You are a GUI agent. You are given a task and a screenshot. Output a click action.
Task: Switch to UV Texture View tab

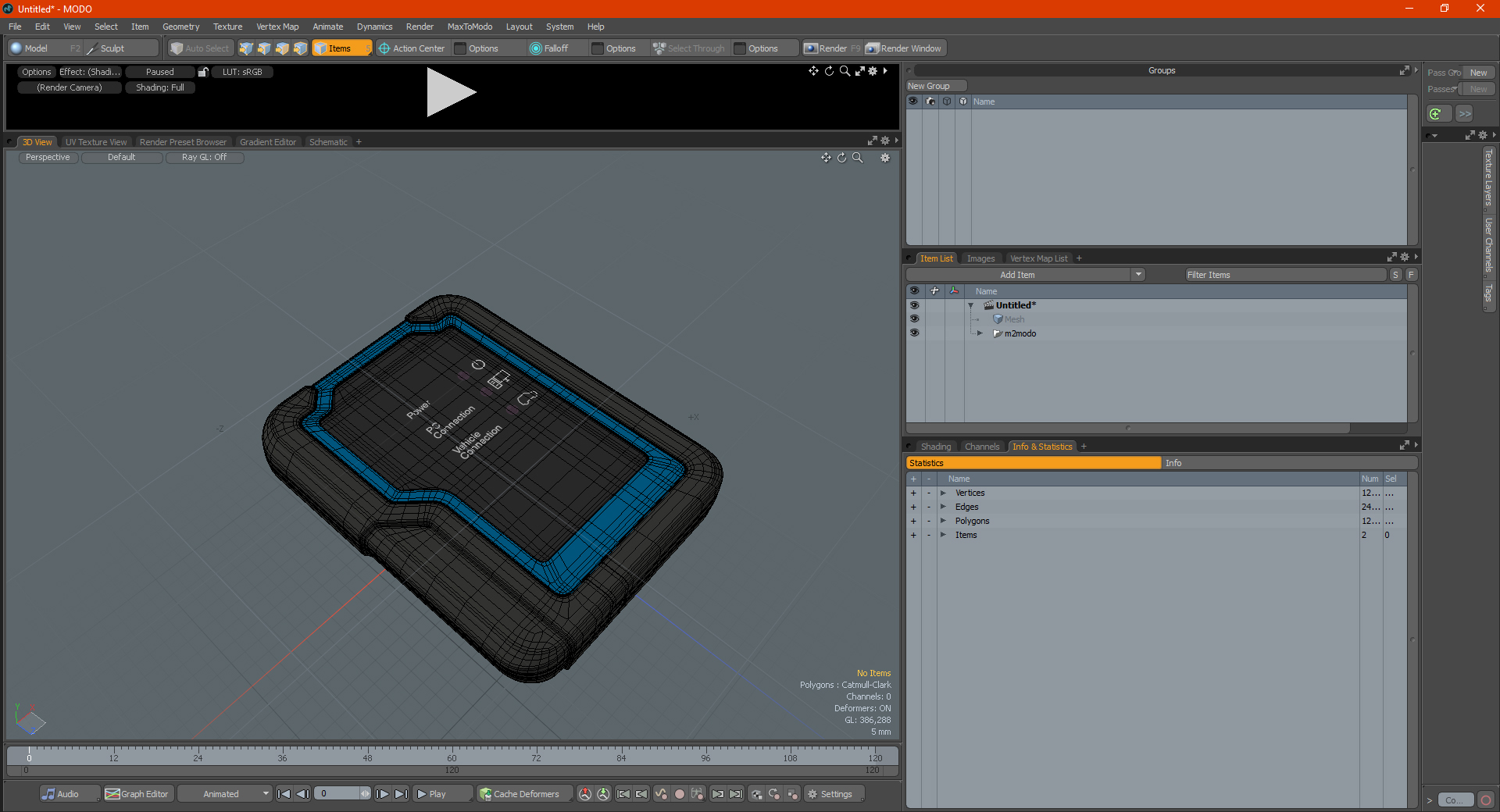pos(96,142)
